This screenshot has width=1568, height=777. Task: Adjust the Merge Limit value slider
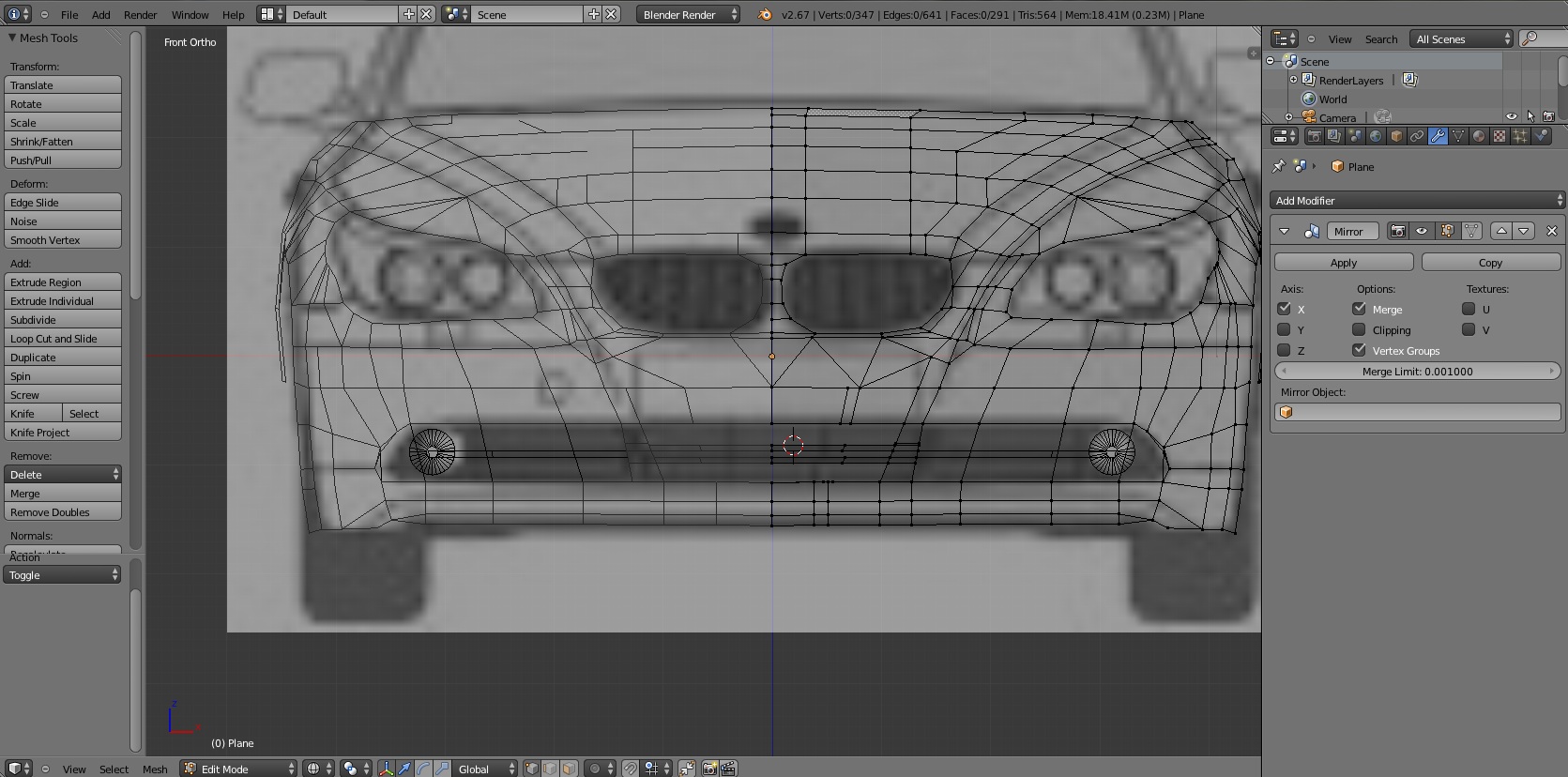[1417, 372]
